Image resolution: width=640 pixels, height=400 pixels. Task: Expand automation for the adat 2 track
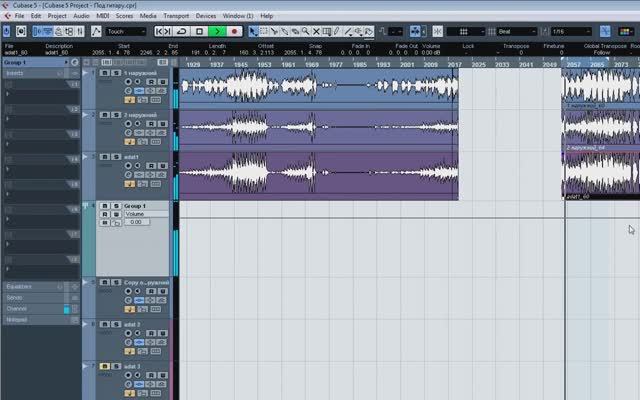point(85,324)
